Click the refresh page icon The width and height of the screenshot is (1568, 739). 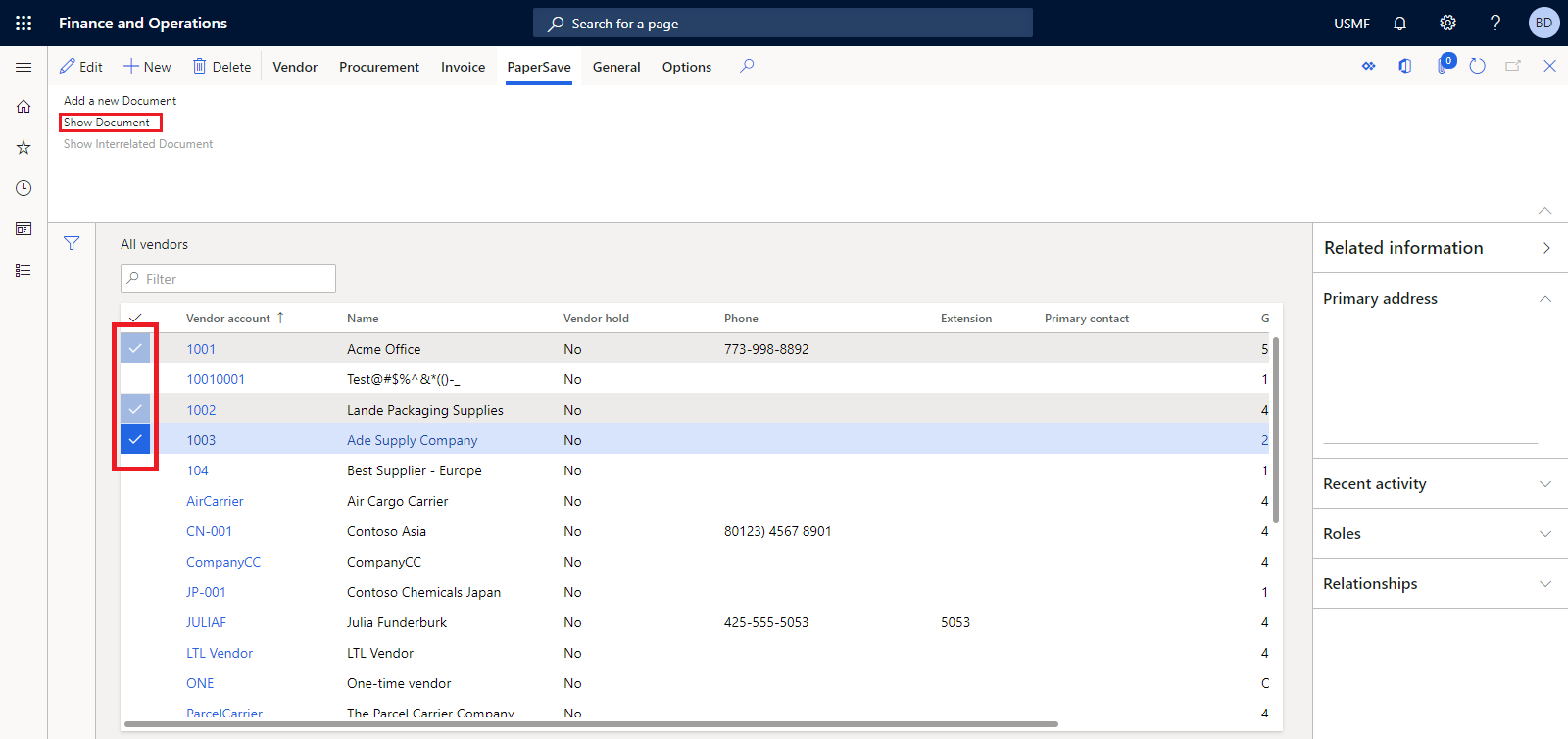(x=1477, y=66)
